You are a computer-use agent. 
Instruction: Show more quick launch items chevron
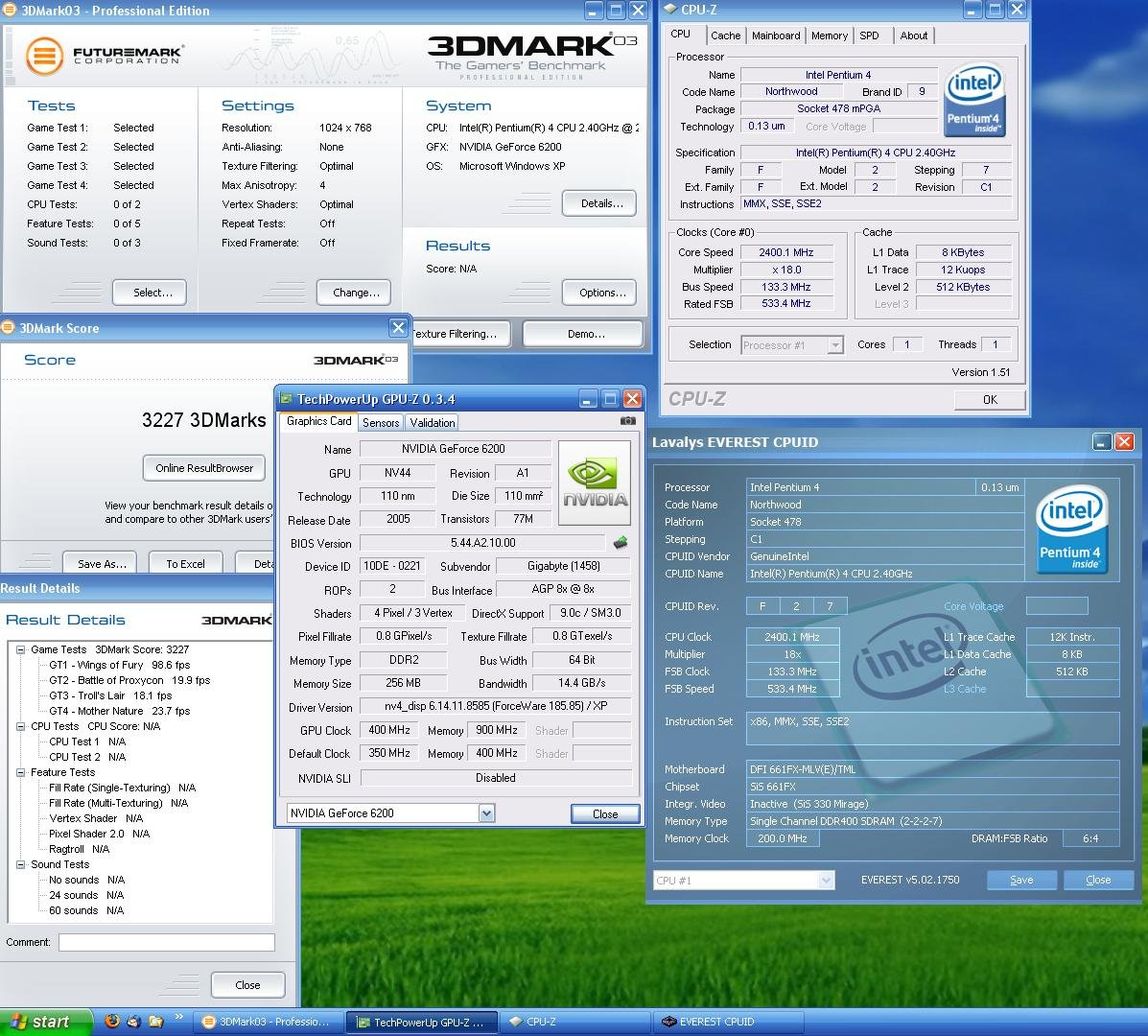pos(178,1016)
